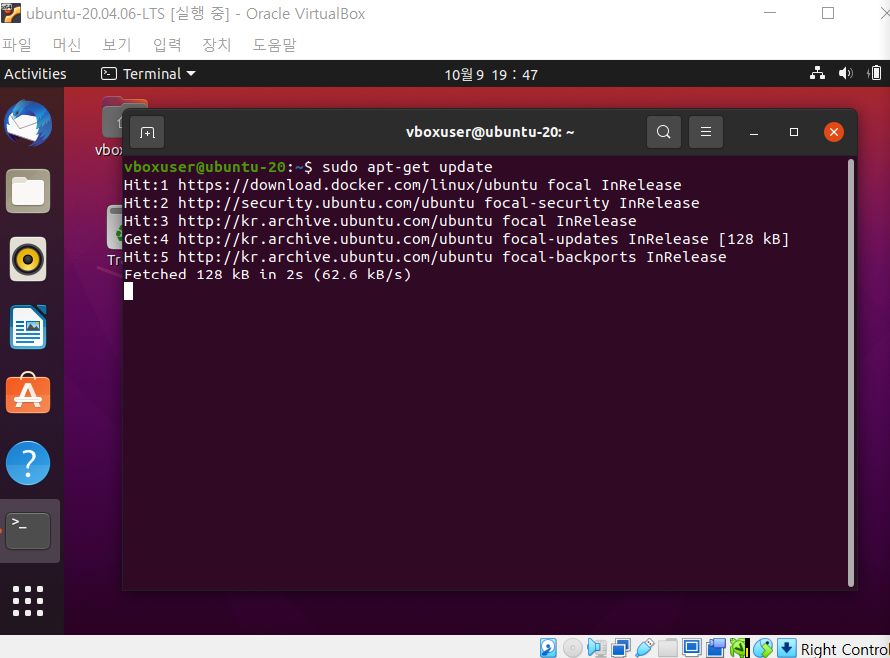Close the terminal window
Screen dimensions: 890x658
(834, 132)
